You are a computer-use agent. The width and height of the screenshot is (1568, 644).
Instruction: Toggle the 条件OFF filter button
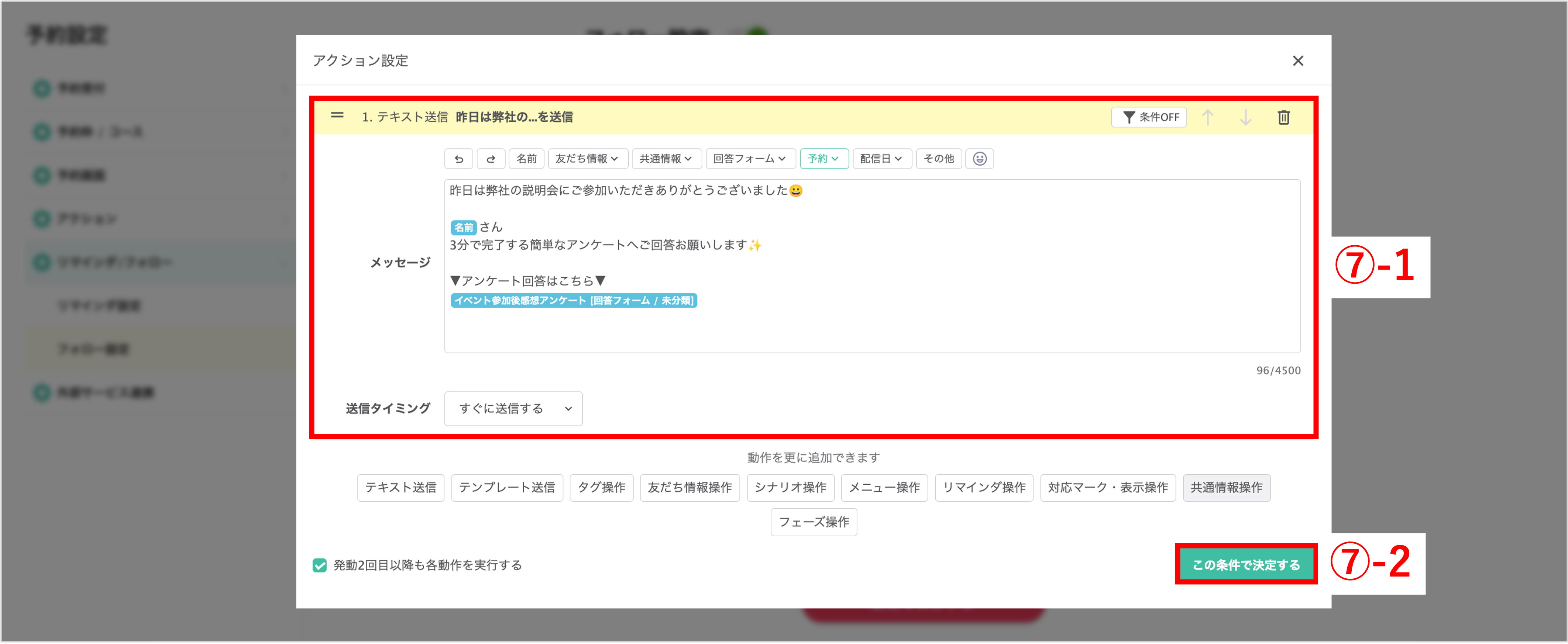(x=1149, y=117)
